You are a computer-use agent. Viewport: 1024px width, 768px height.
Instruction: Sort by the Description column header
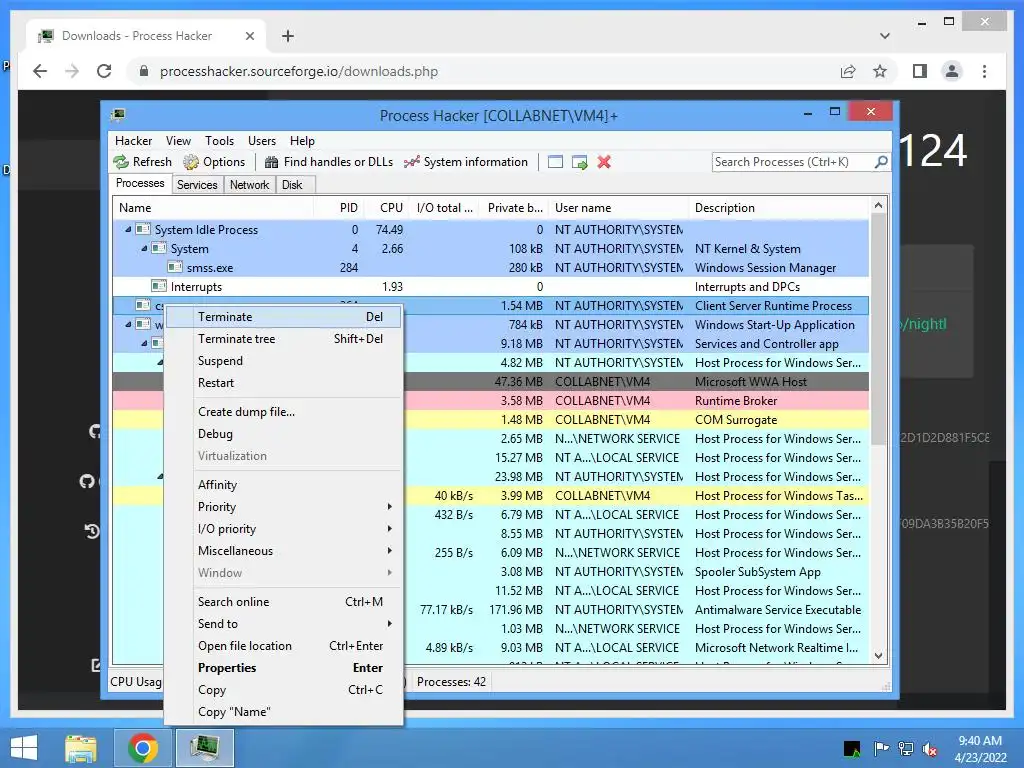(x=780, y=208)
